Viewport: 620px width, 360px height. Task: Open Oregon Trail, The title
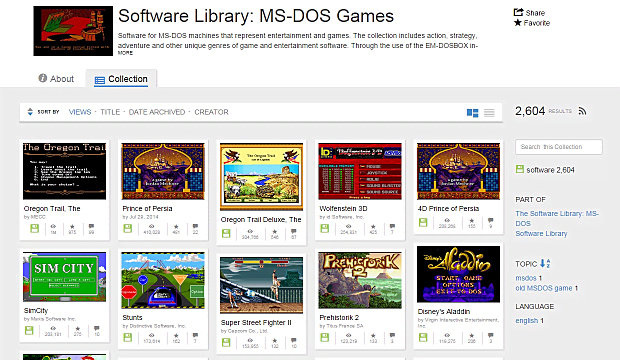pyautogui.click(x=52, y=208)
